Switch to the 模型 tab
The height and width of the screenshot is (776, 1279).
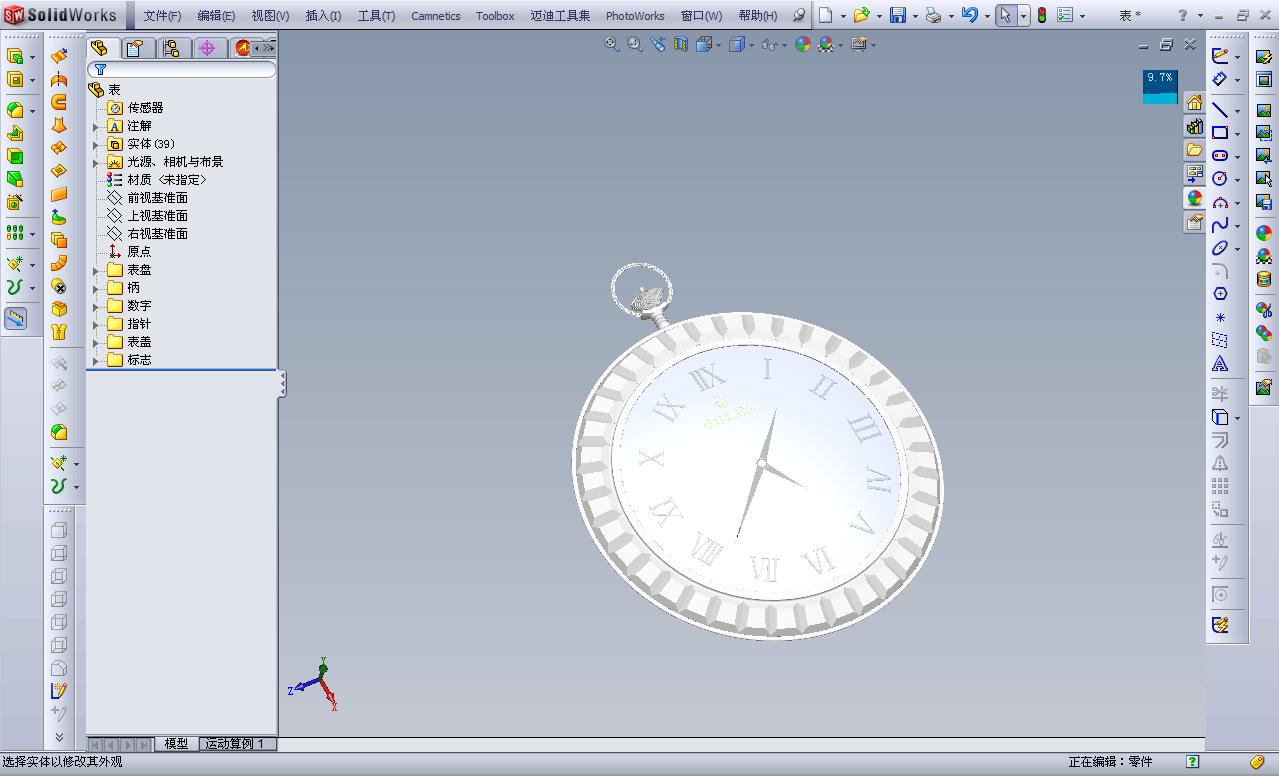coord(176,744)
